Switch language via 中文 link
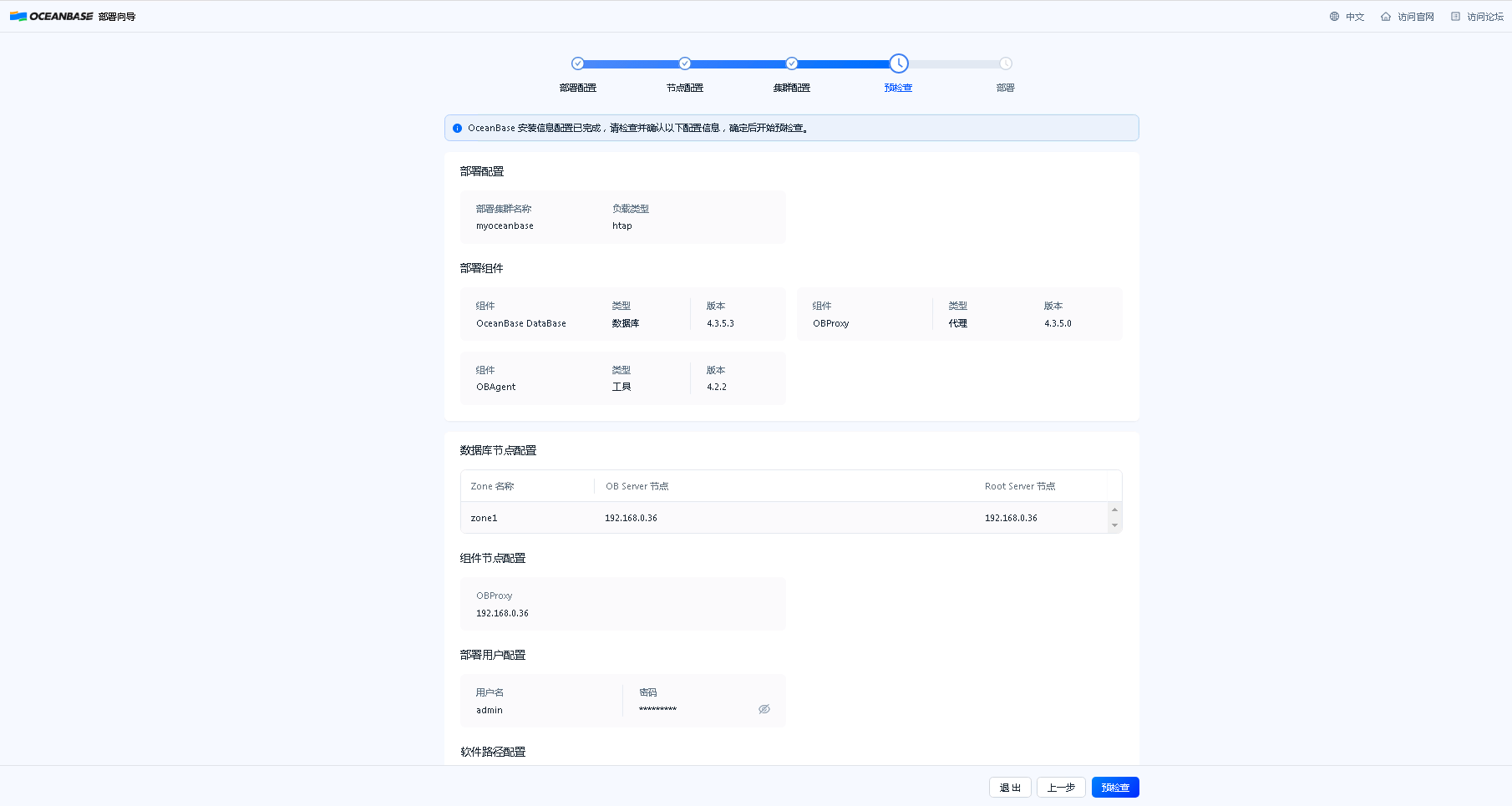The width and height of the screenshot is (1512, 806). point(1355,17)
